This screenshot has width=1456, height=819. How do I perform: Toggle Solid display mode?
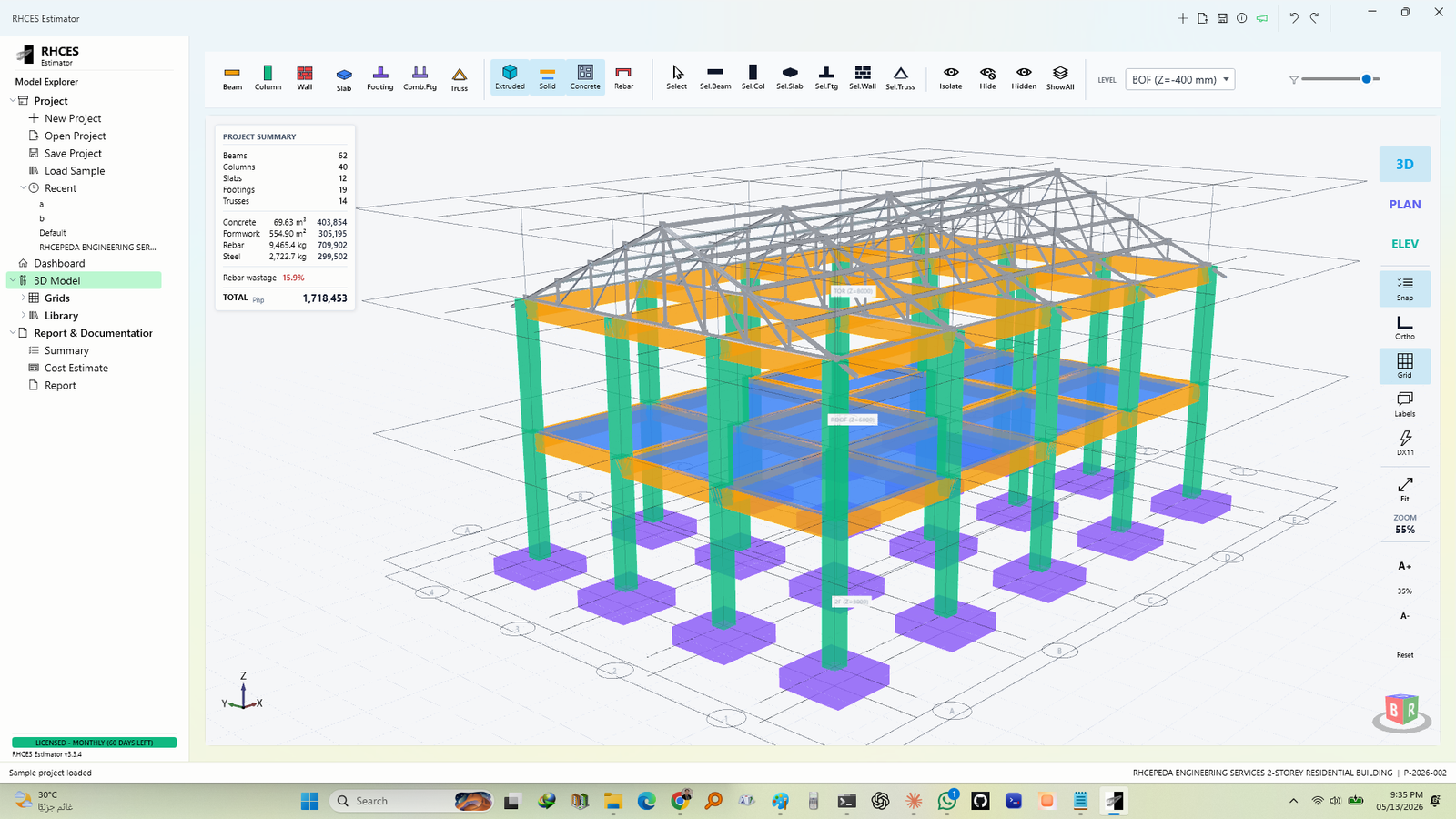coord(547,77)
